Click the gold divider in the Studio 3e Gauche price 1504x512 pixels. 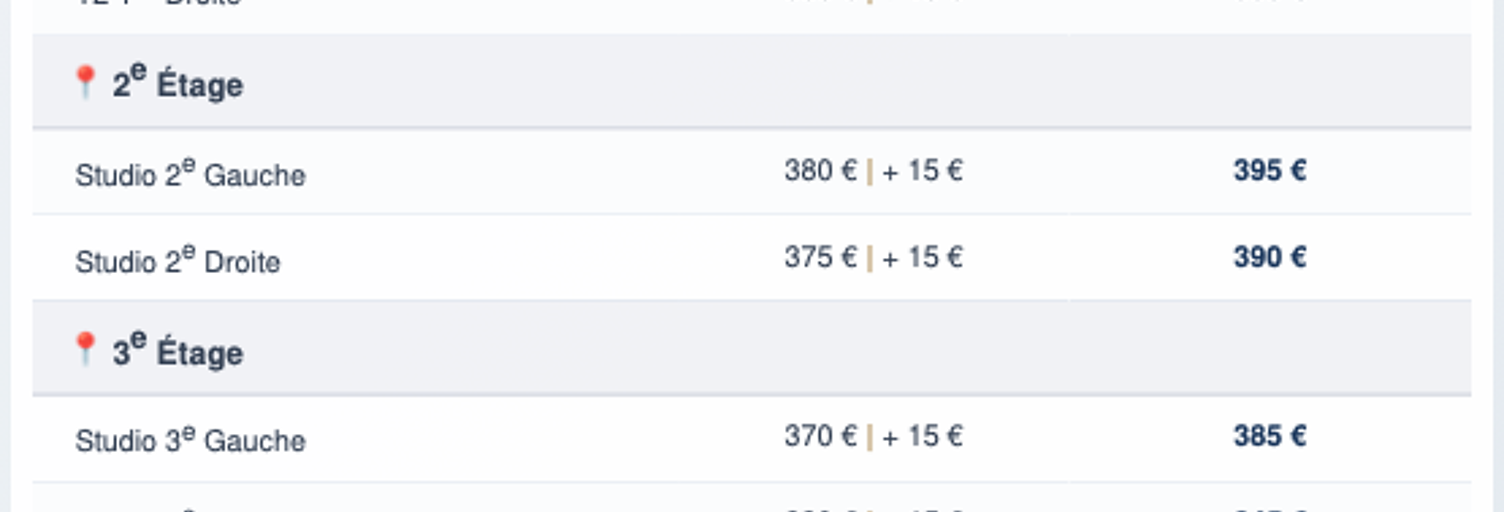(870, 438)
